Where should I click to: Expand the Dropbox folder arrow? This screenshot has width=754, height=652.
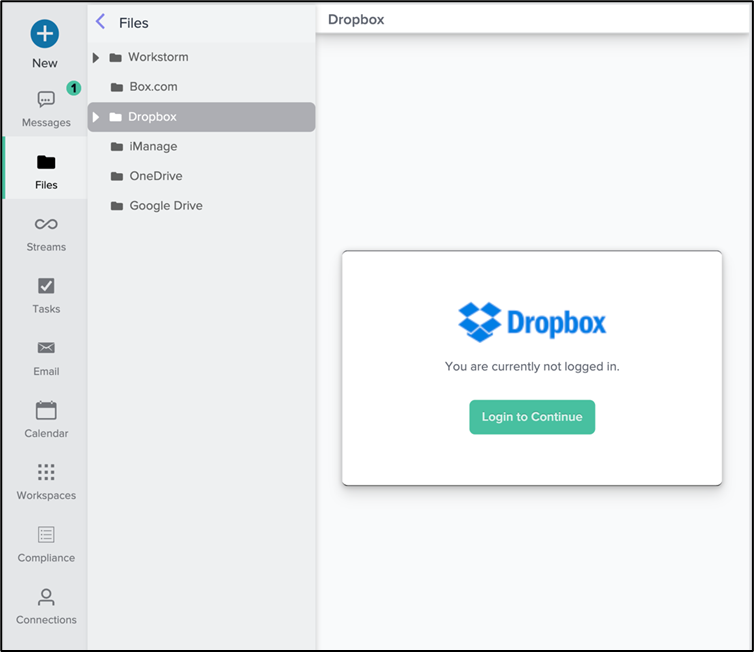pyautogui.click(x=96, y=117)
